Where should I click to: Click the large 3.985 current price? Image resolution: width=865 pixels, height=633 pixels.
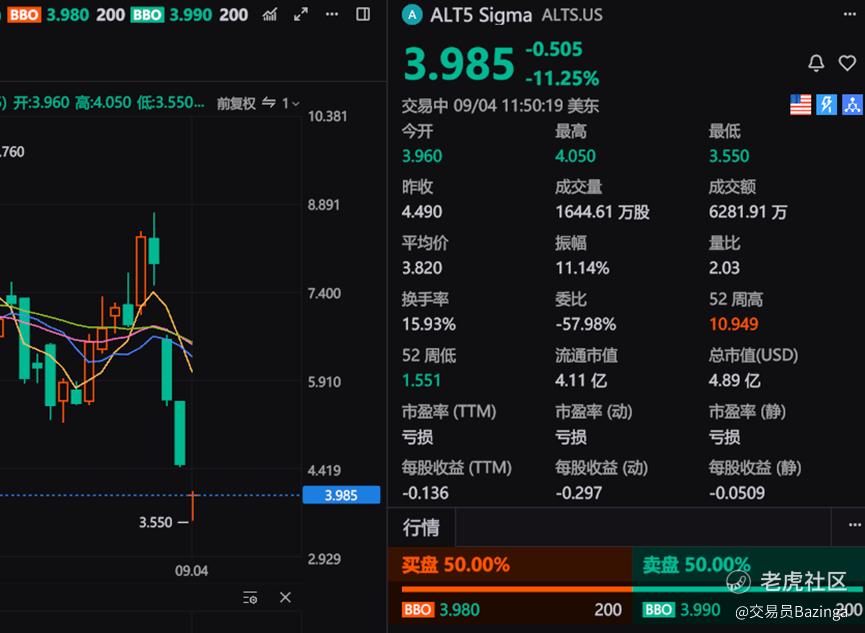pyautogui.click(x=459, y=63)
